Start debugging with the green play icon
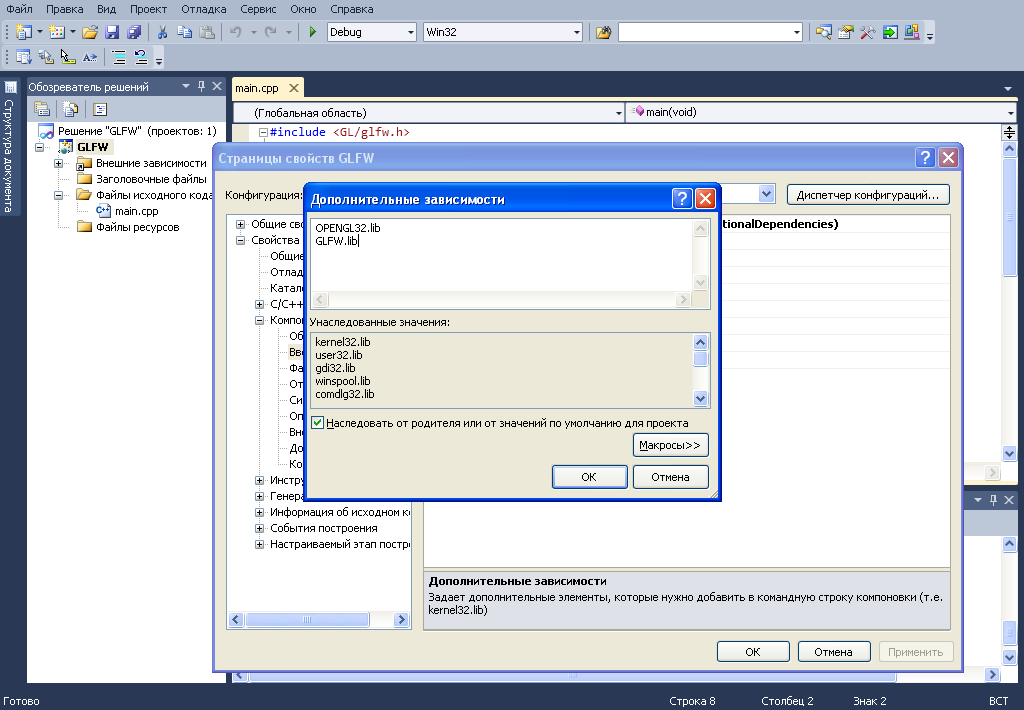 [312, 32]
